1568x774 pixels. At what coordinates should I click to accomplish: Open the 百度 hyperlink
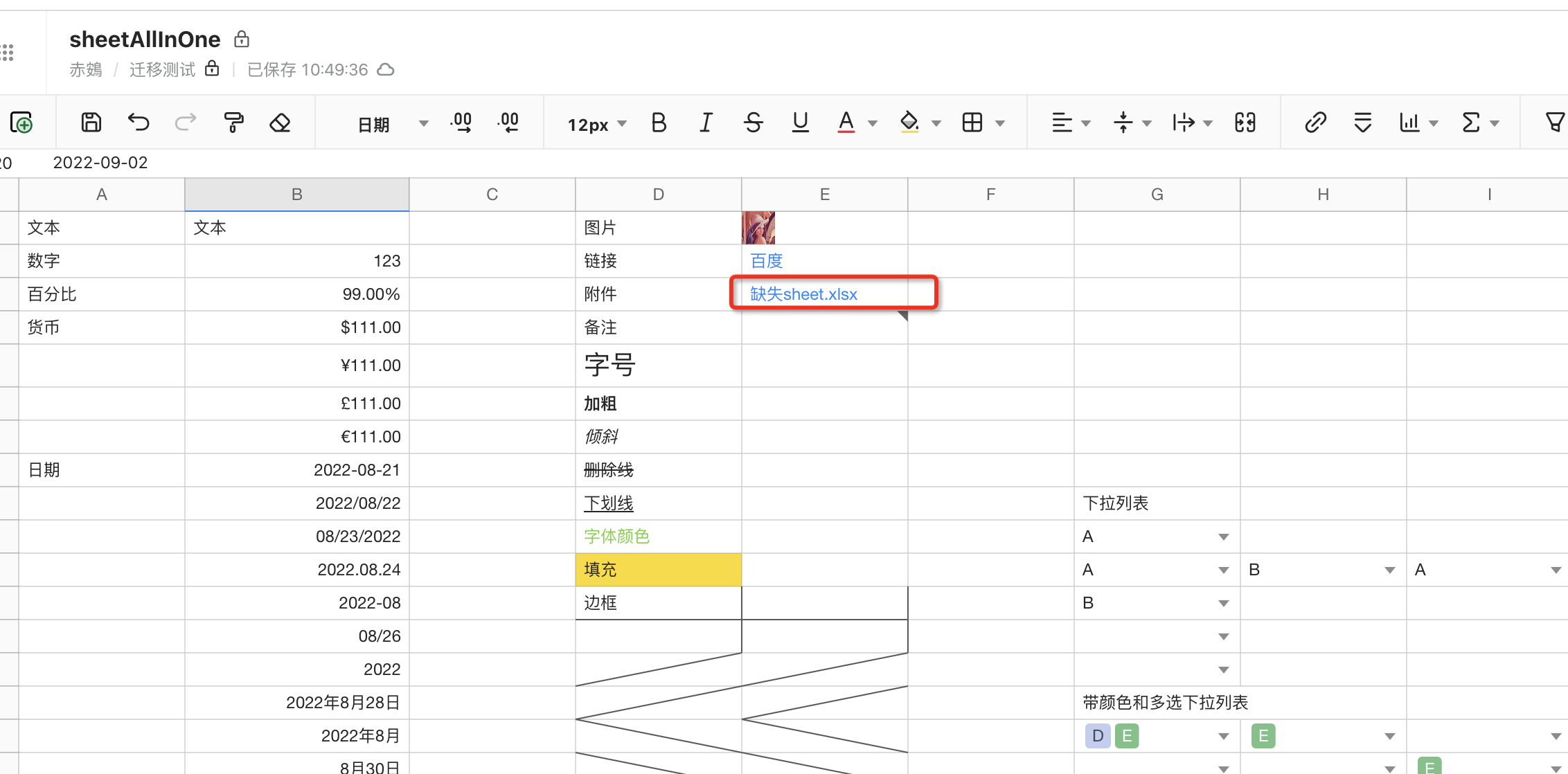pos(767,261)
